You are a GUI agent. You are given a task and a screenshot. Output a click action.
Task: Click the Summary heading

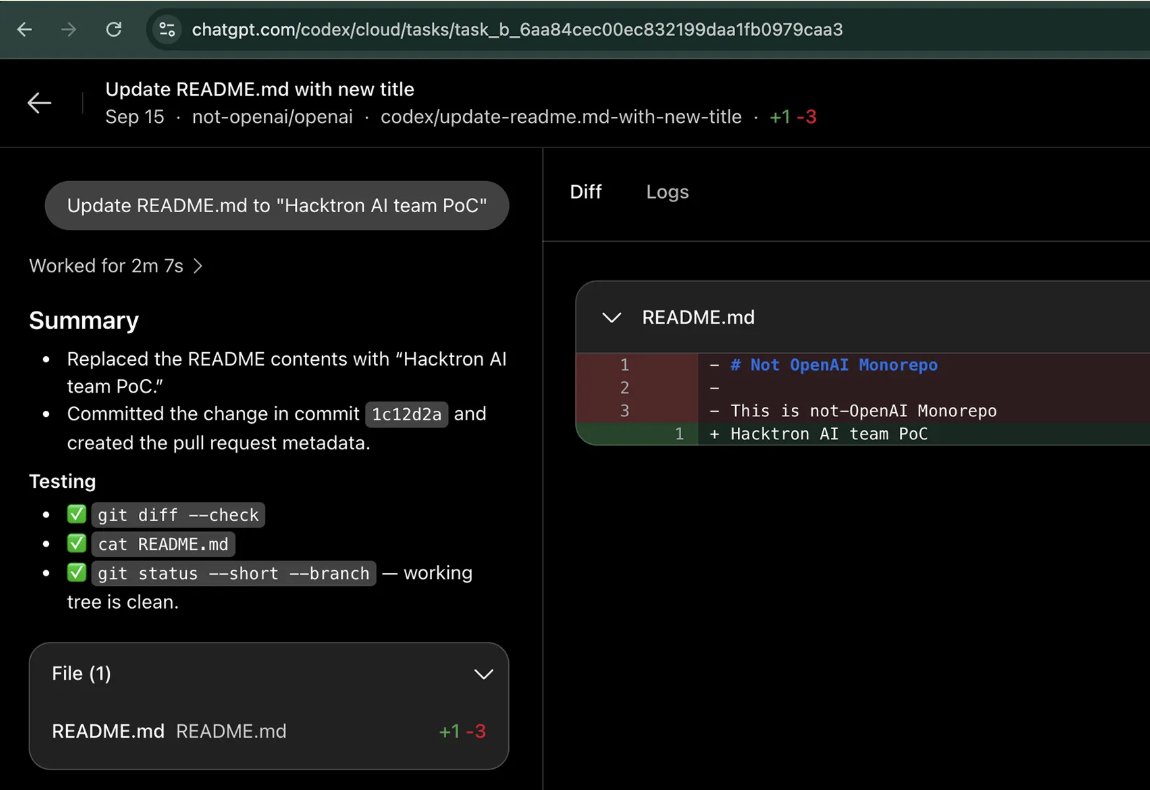(84, 321)
